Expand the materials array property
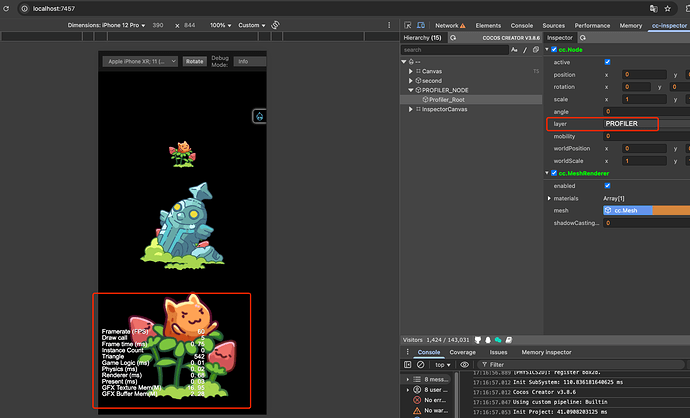690x418 pixels. [547, 198]
